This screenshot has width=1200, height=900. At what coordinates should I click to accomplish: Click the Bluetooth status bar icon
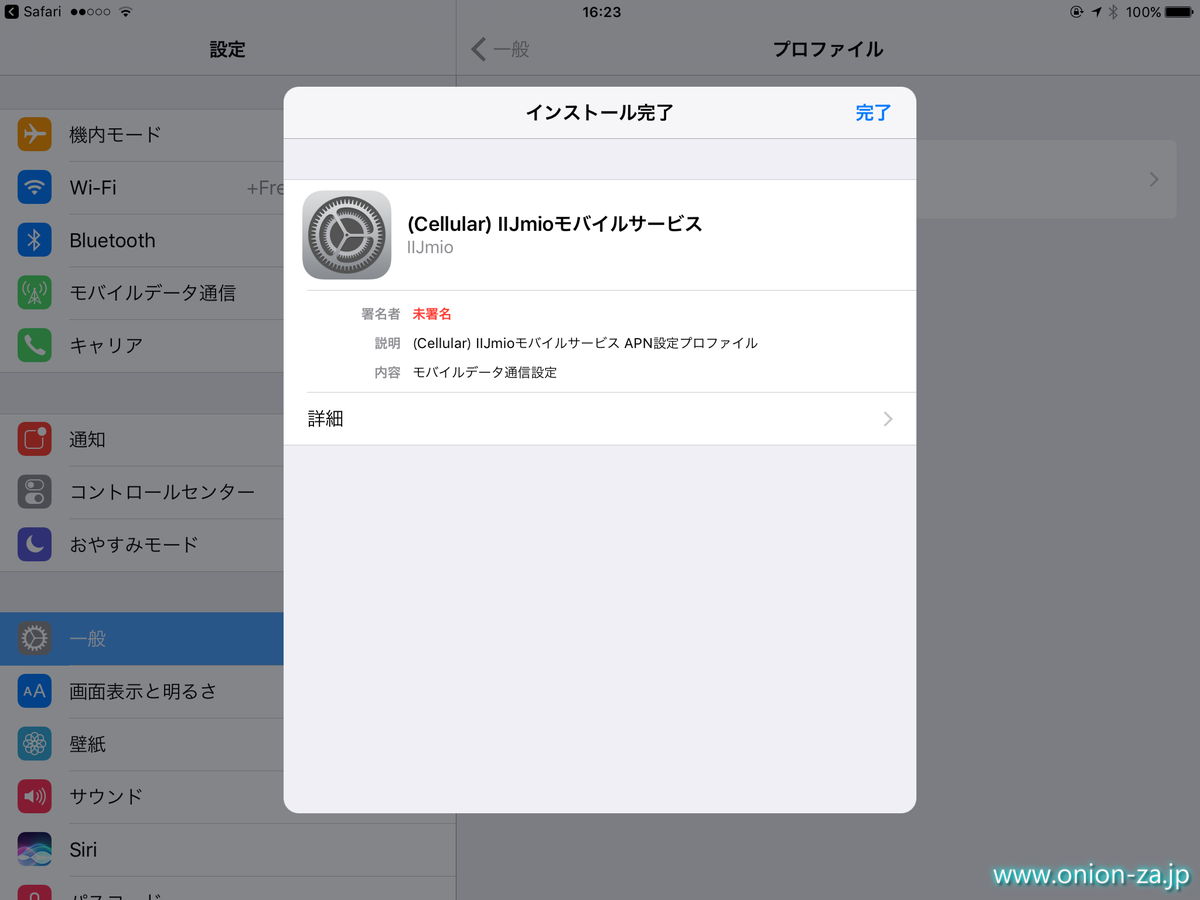[x=1113, y=12]
